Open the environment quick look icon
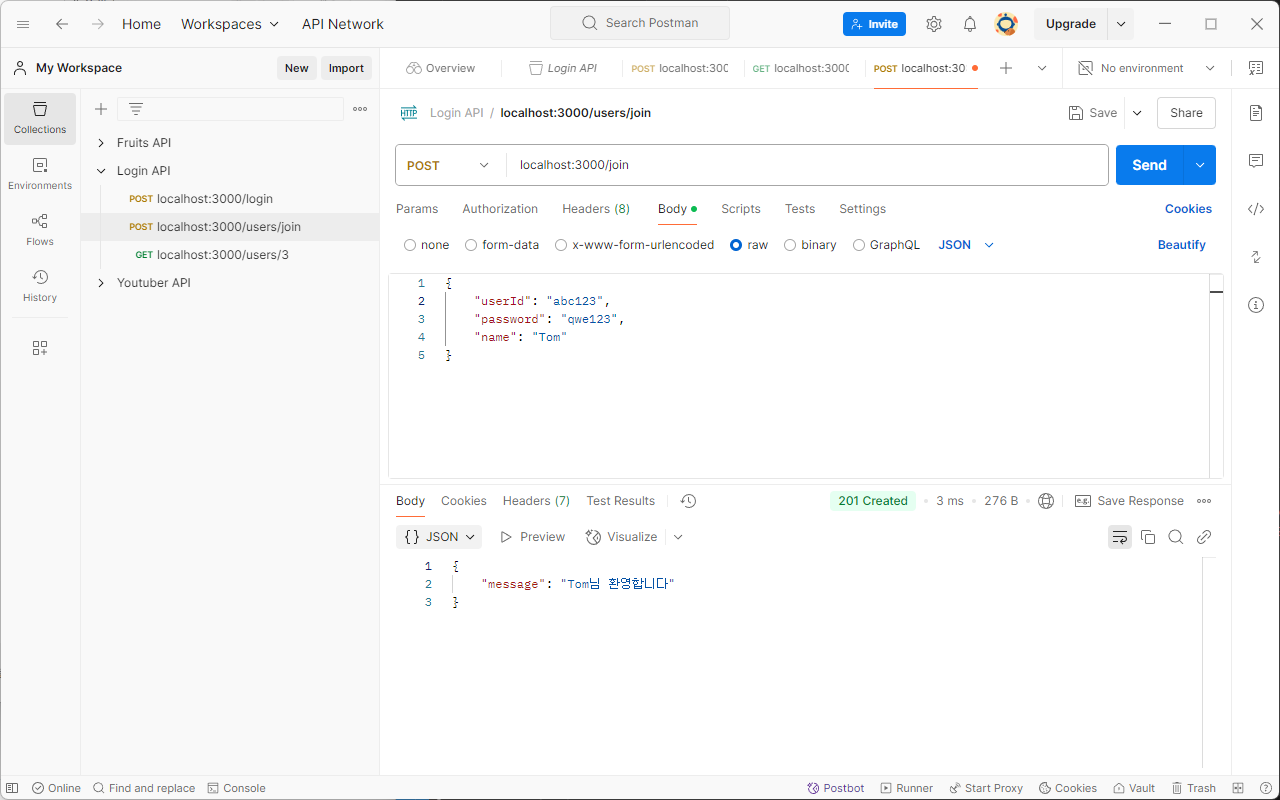 (x=1256, y=68)
